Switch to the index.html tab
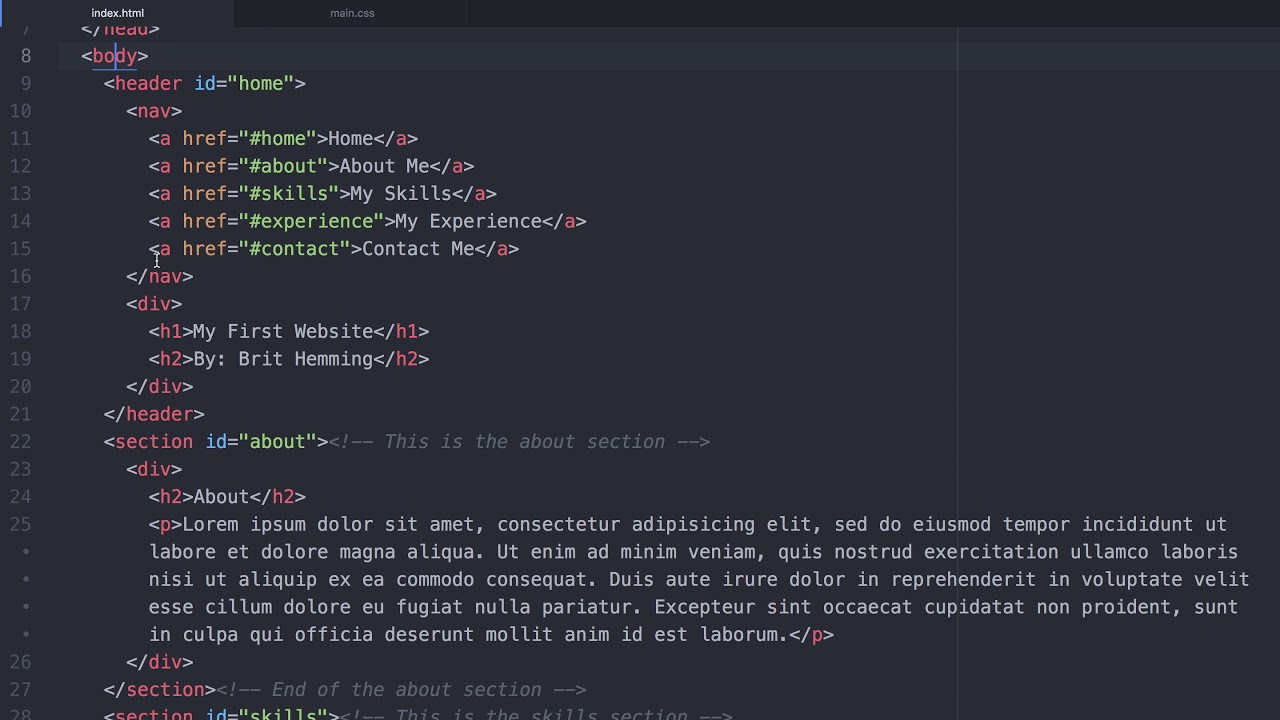 [x=117, y=13]
